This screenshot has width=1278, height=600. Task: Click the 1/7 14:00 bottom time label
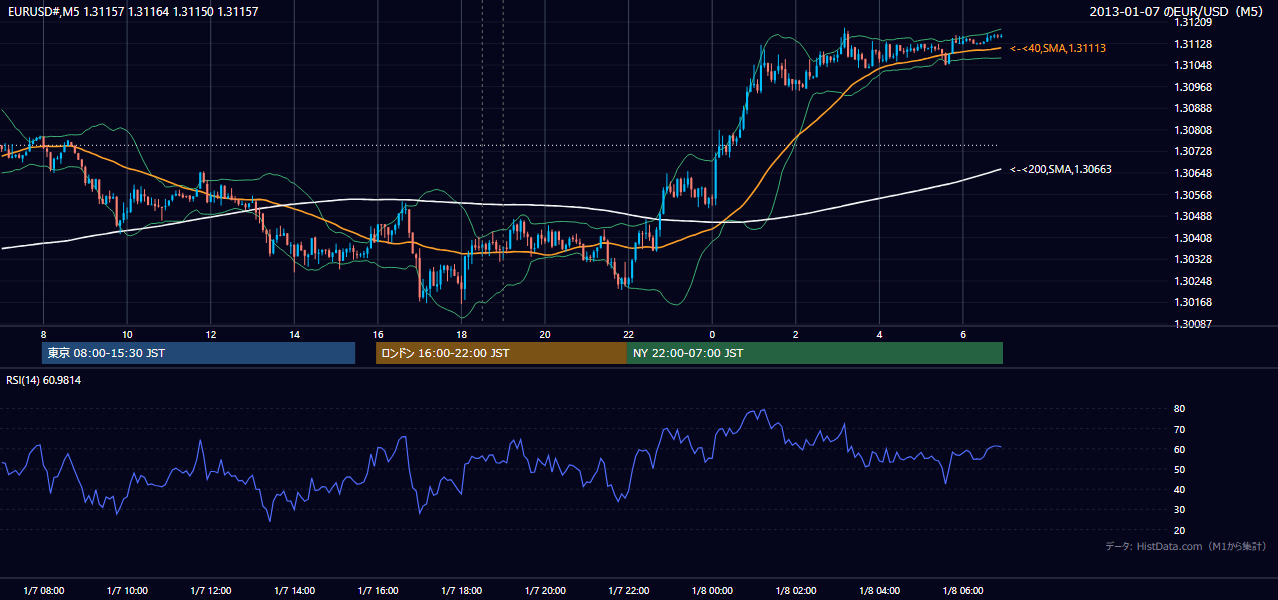pyautogui.click(x=294, y=591)
